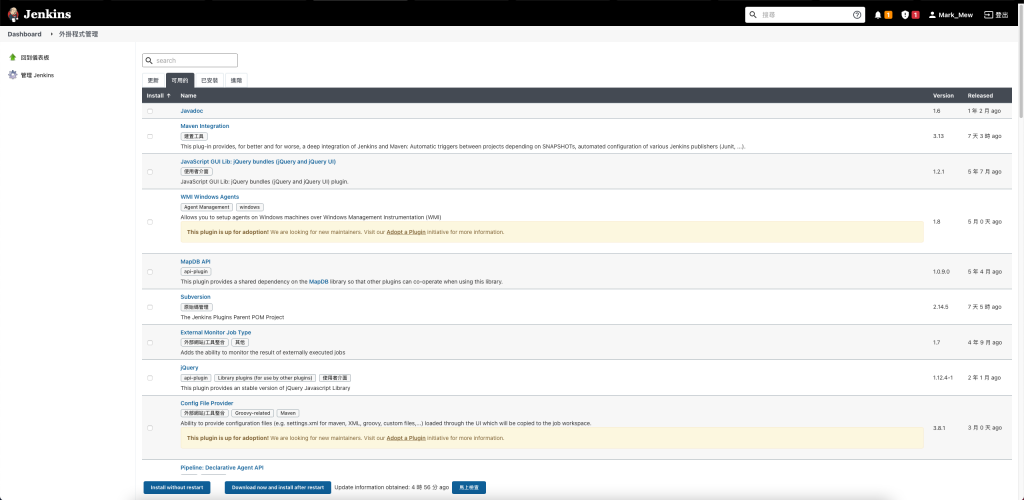Click the Library plugins (for use by other plugins) tag
Screen dimensions: 1024x500
[x=265, y=378]
